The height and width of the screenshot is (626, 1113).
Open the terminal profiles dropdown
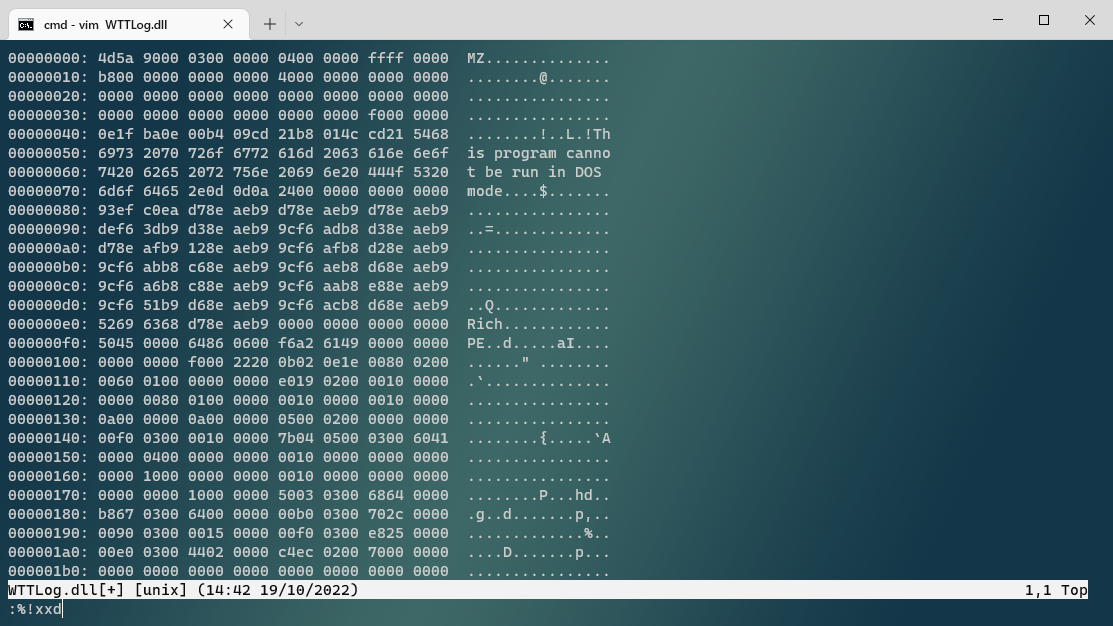pos(299,24)
